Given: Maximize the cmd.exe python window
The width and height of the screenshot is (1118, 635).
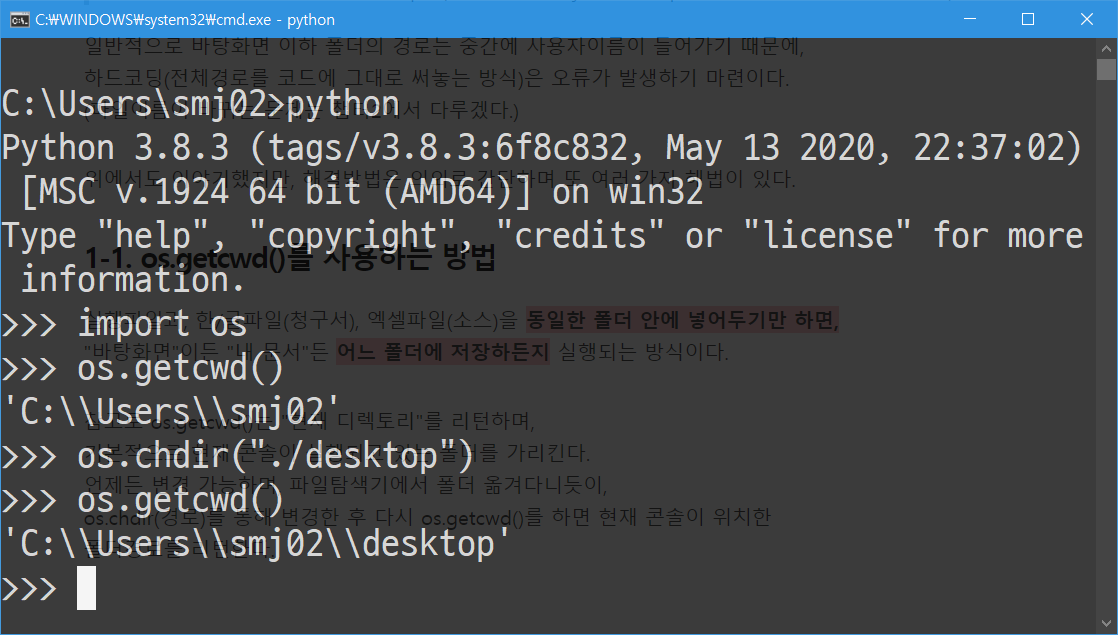Looking at the screenshot, I should click(x=1027, y=19).
